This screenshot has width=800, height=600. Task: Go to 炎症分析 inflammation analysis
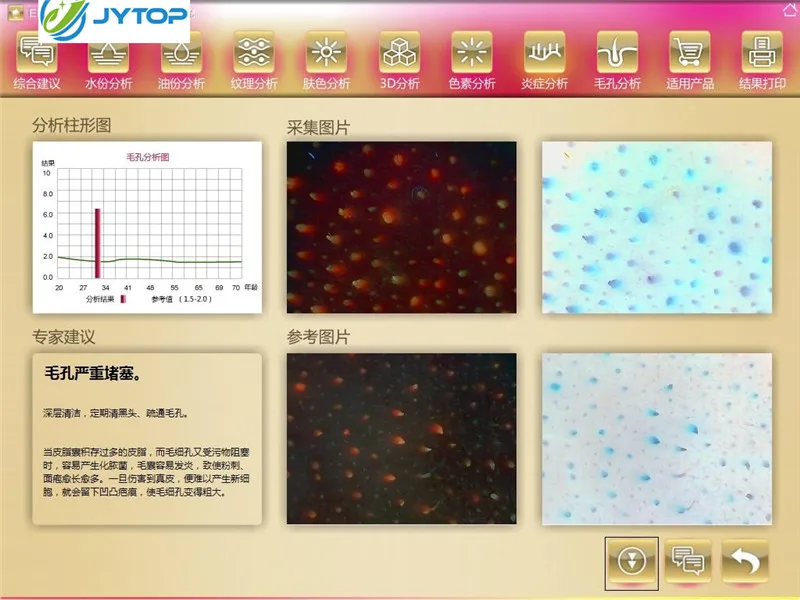pyautogui.click(x=544, y=61)
